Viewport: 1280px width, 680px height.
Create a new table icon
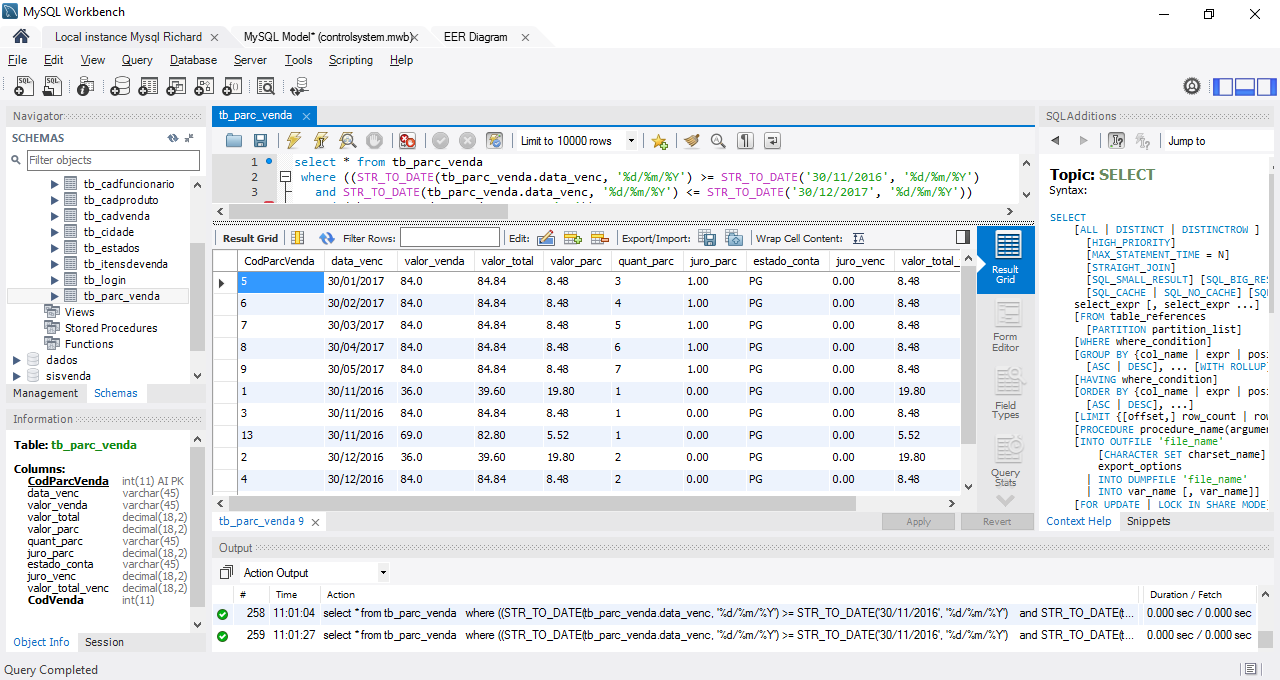pyautogui.click(x=148, y=86)
